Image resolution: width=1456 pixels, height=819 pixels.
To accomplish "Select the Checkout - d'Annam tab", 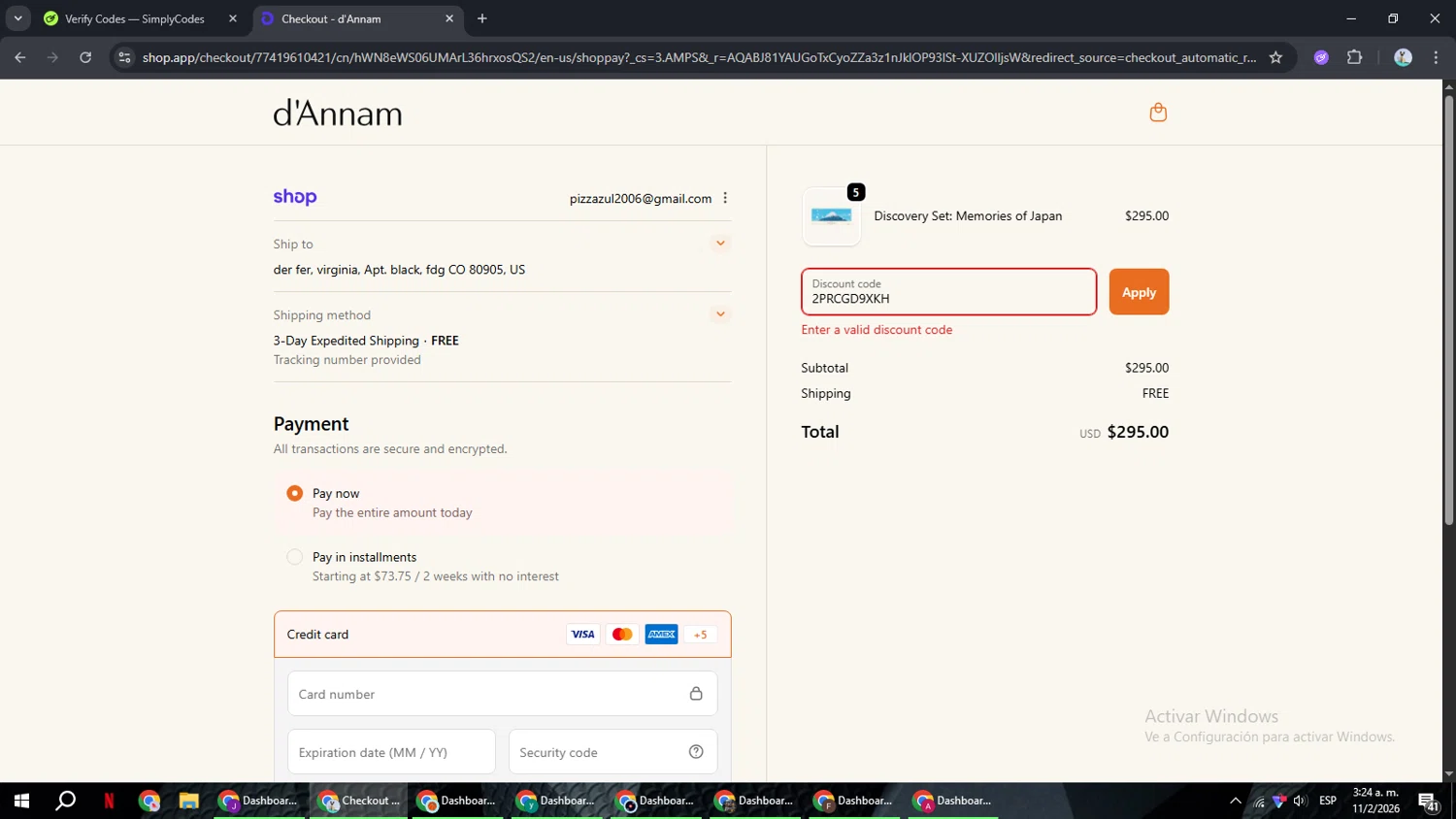I will point(331,18).
